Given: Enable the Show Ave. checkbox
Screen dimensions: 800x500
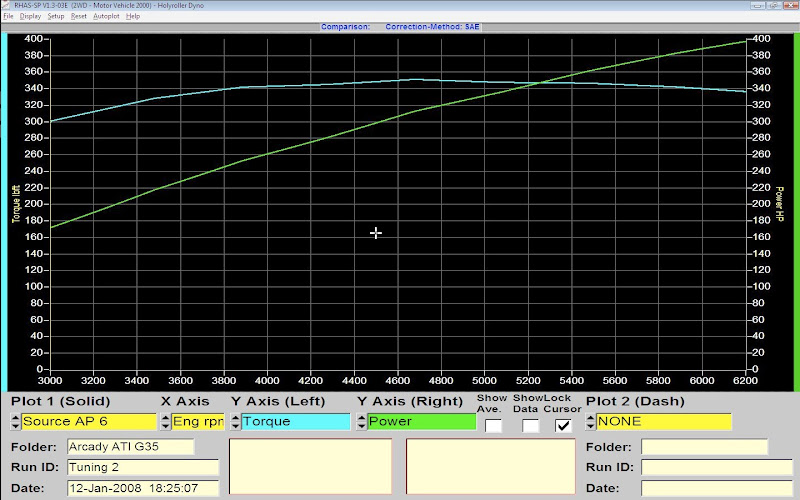Looking at the screenshot, I should [x=493, y=425].
